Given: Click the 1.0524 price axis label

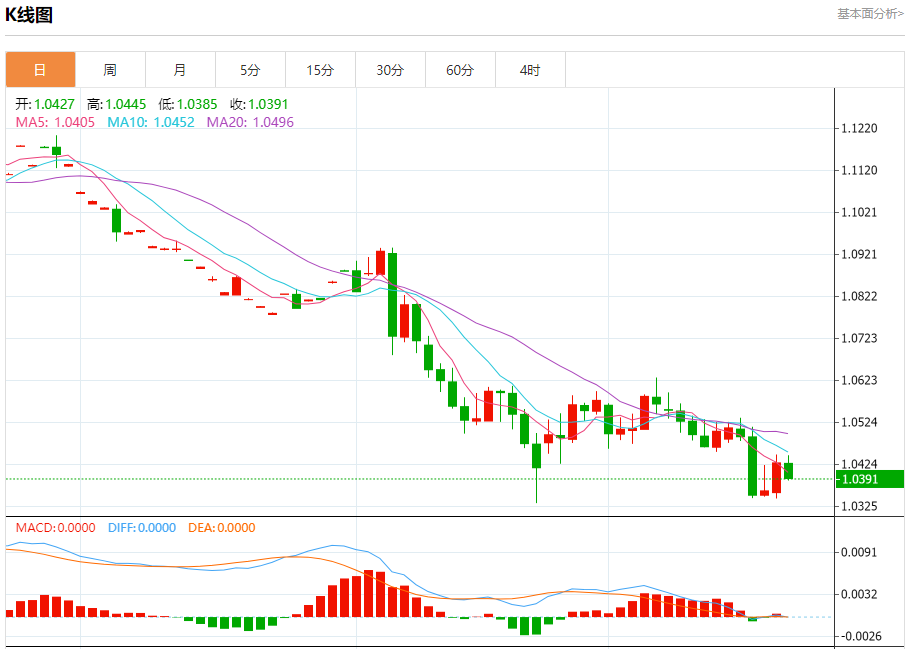Looking at the screenshot, I should pyautogui.click(x=860, y=422).
